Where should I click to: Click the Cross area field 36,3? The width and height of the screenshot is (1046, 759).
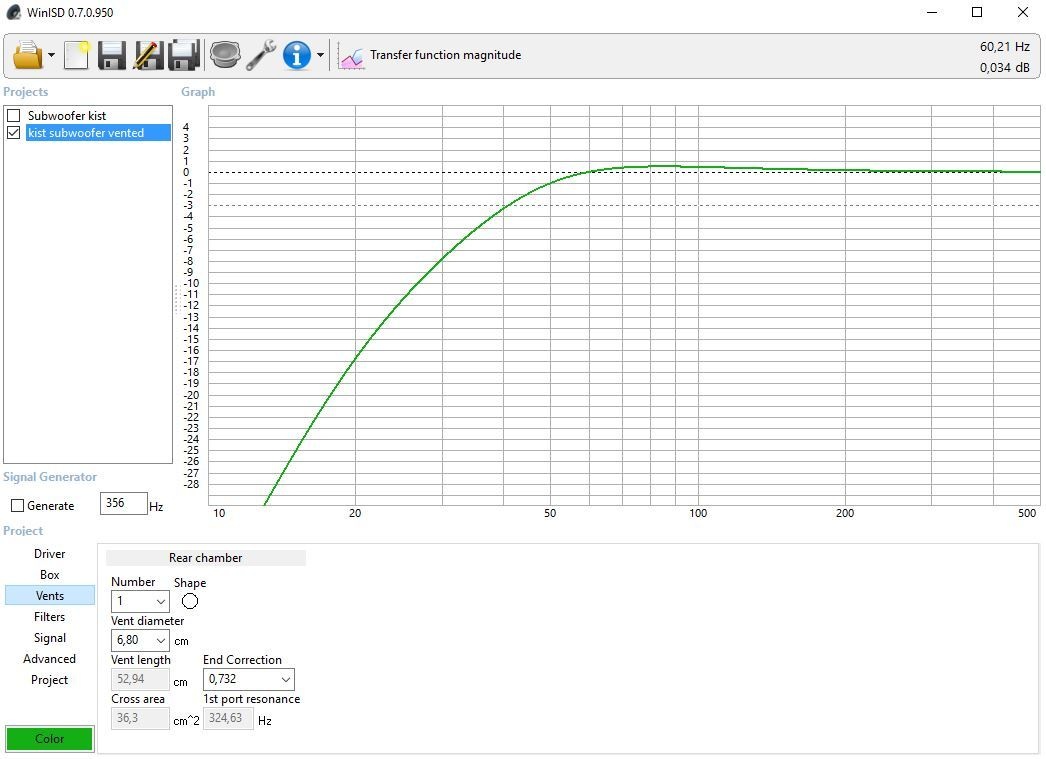pyautogui.click(x=140, y=718)
